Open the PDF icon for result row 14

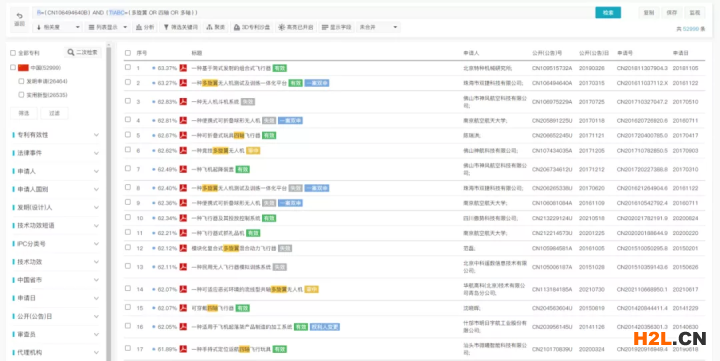183,289
